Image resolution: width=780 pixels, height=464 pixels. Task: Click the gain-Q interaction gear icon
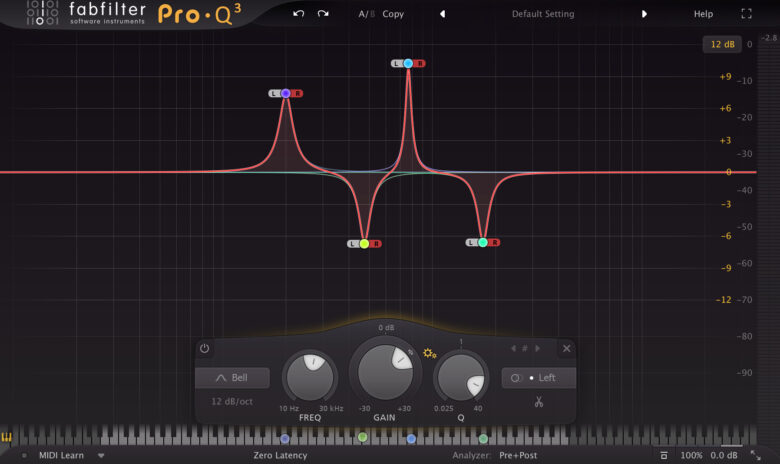click(429, 354)
